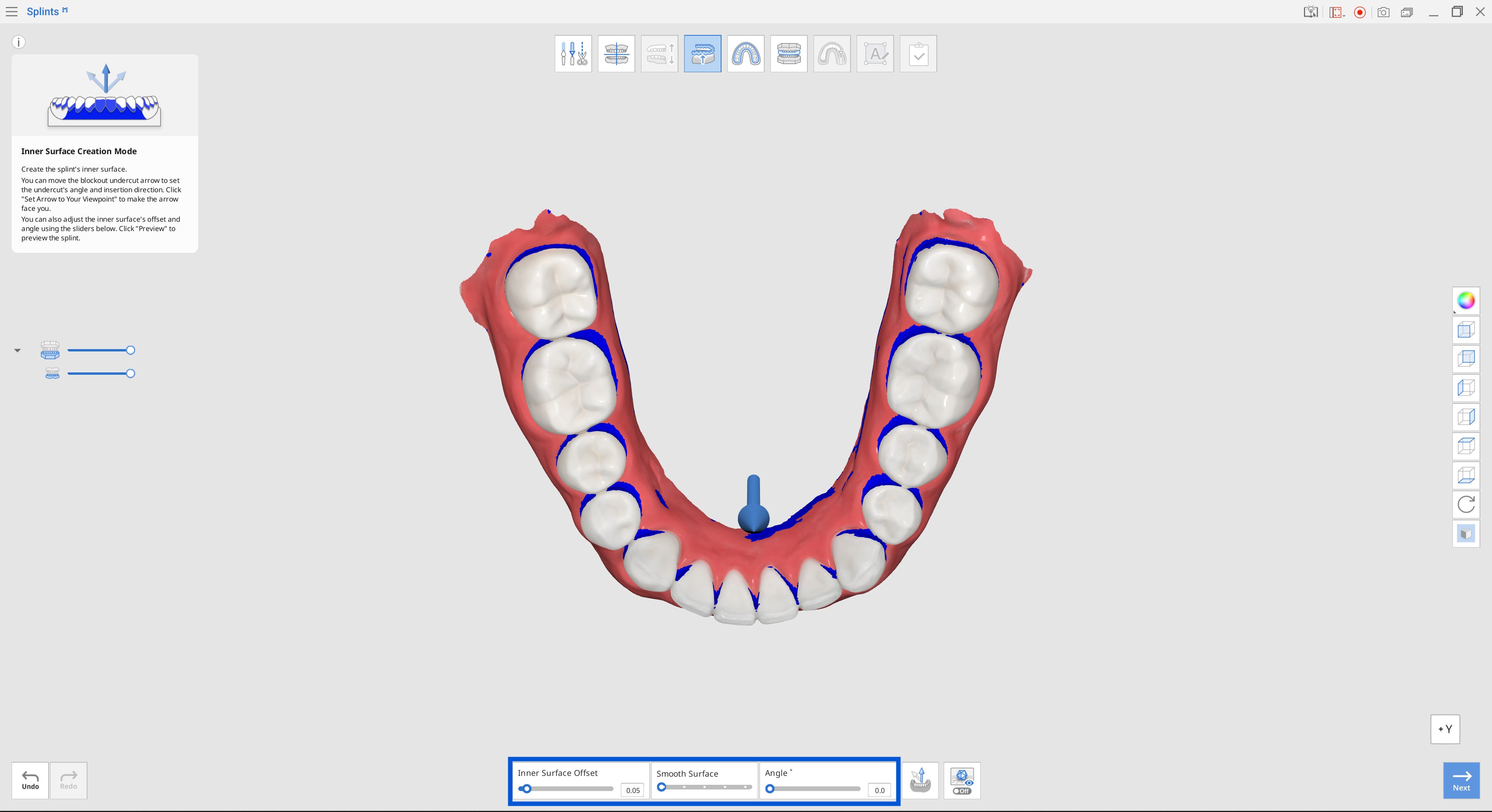Adjust the lower jaw opacity slider
The height and width of the screenshot is (812, 1492).
[x=101, y=373]
